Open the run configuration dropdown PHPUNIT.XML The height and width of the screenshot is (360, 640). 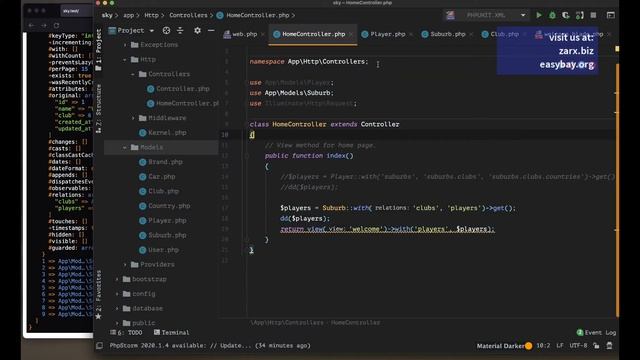[x=487, y=15]
